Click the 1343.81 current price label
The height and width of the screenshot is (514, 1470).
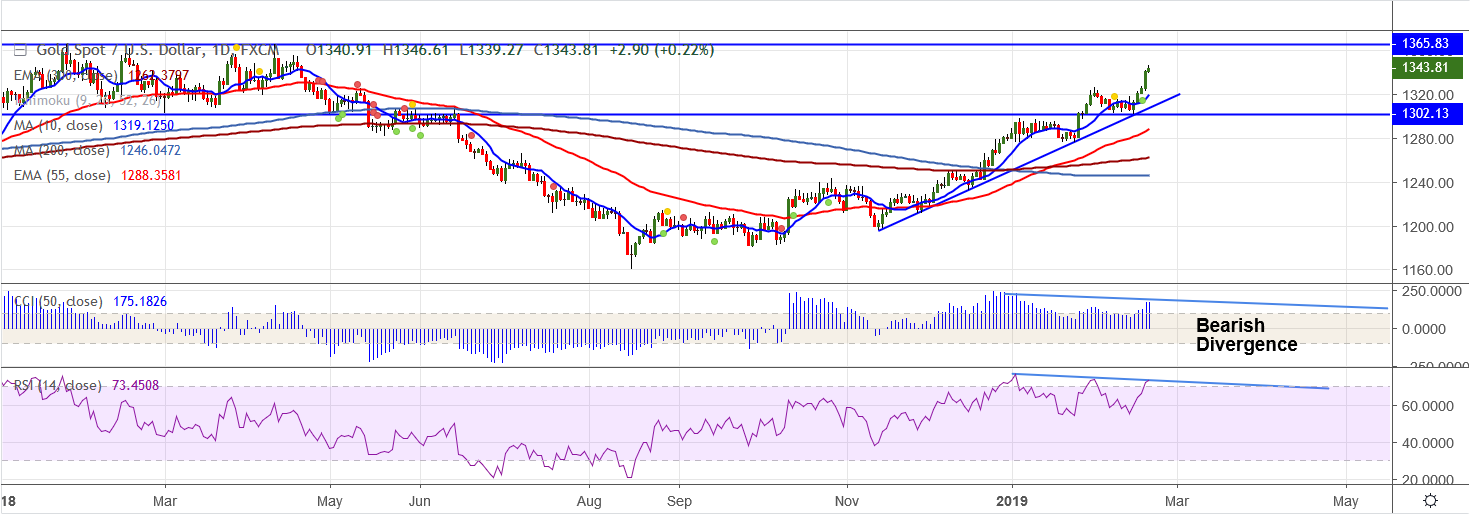1426,67
